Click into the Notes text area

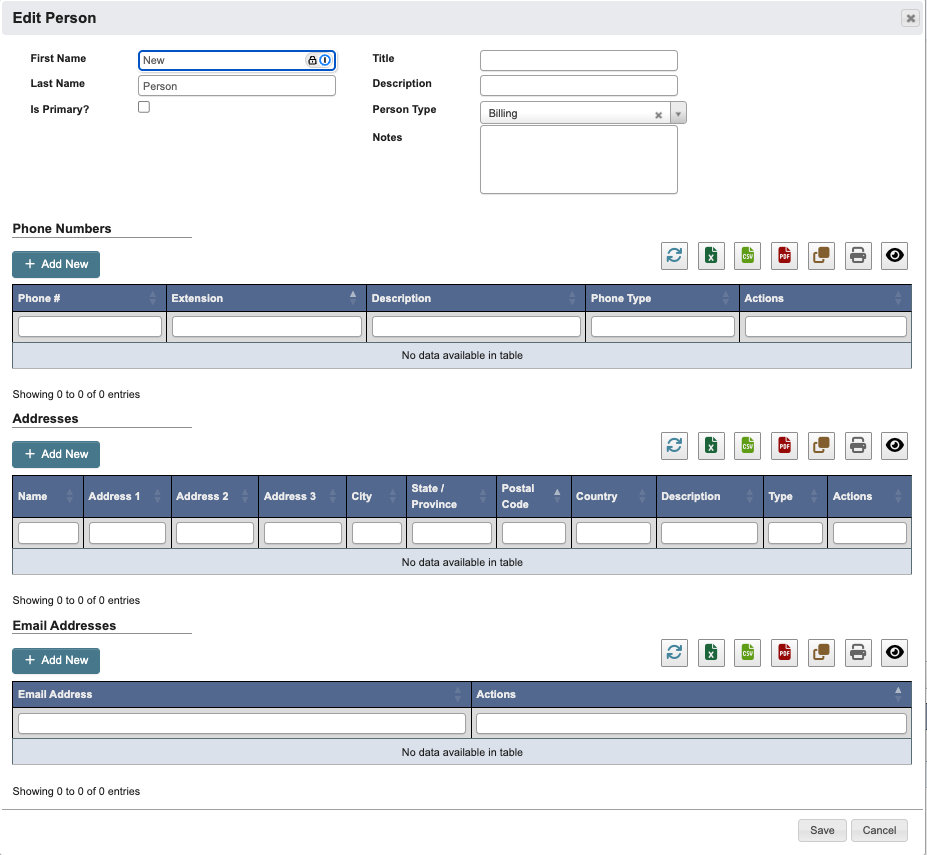click(578, 160)
